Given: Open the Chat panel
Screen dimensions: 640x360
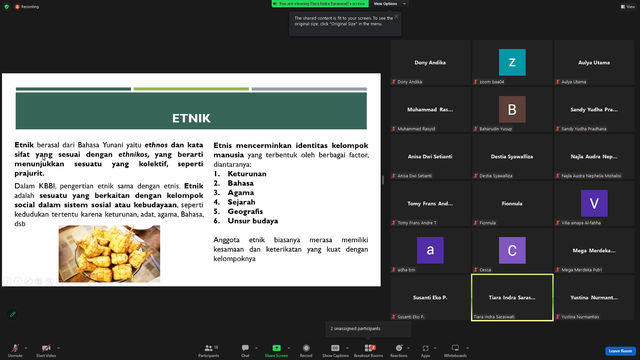Looking at the screenshot, I should coord(245,350).
